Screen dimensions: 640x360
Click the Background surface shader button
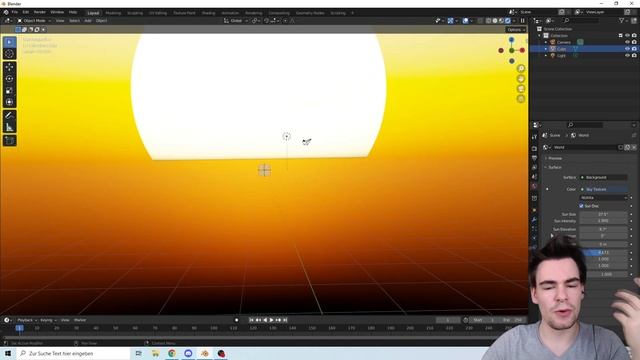pyautogui.click(x=603, y=178)
